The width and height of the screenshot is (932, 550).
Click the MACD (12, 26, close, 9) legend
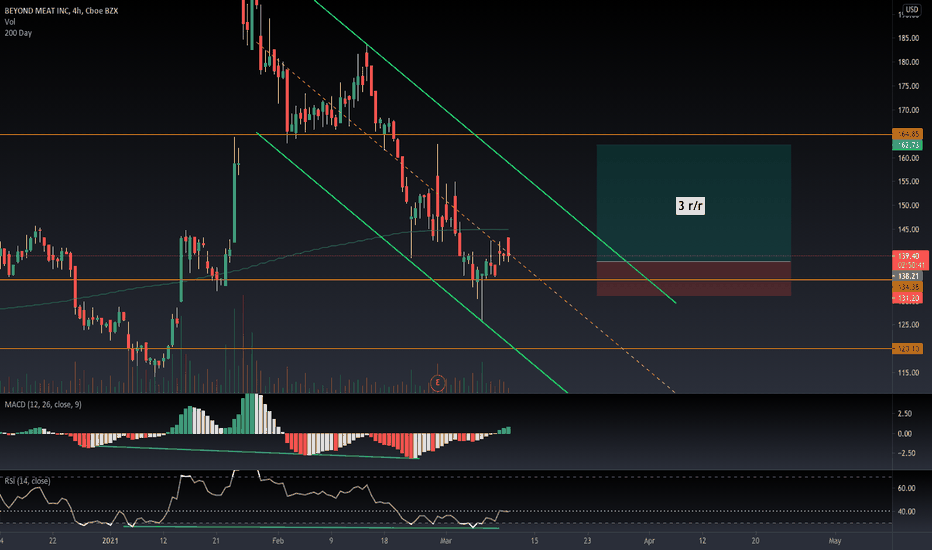coord(43,404)
